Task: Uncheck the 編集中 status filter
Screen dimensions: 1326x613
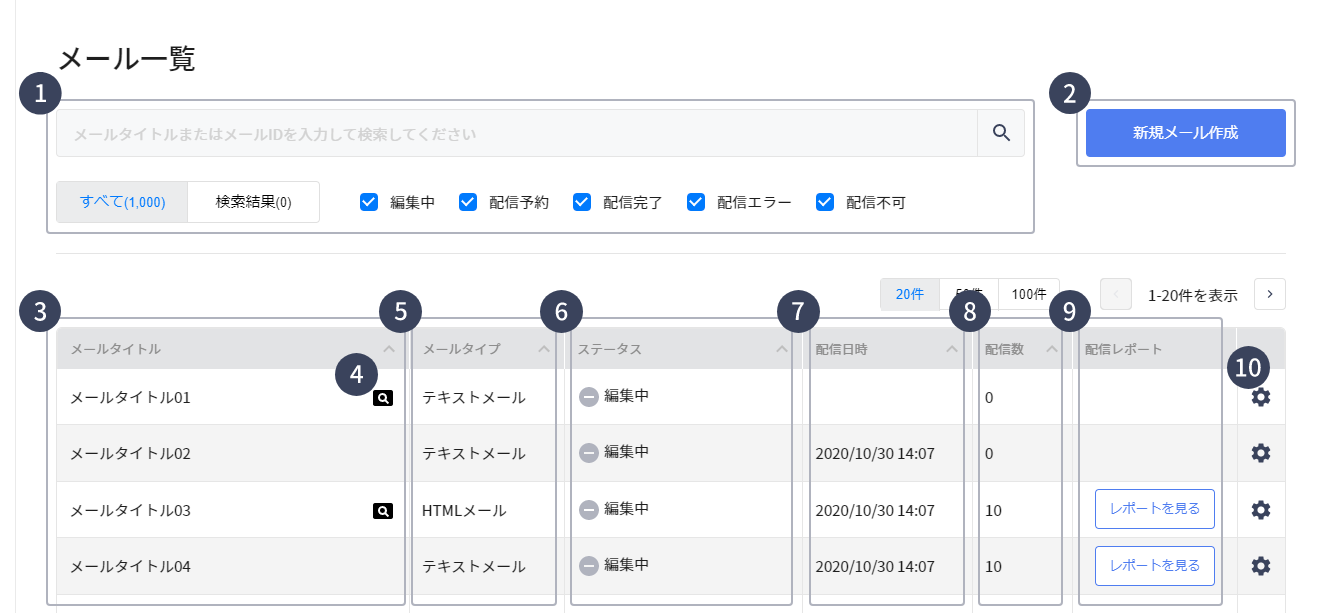Action: (x=369, y=202)
